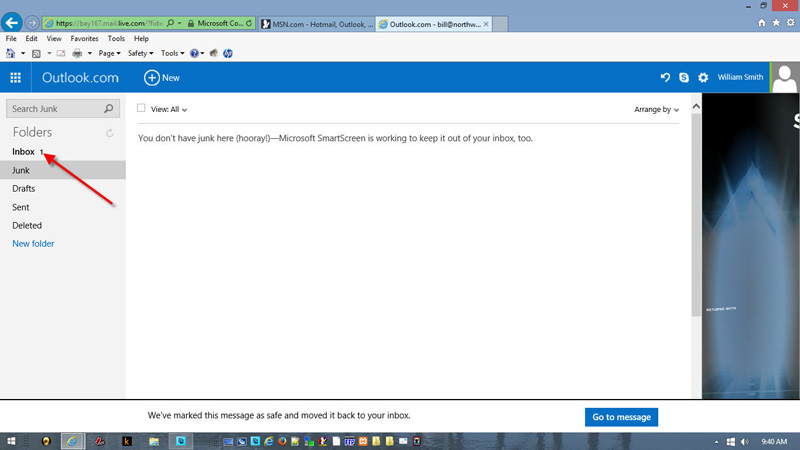Show hidden system tray icons arrow
Viewport: 800px width, 450px height.
[716, 442]
